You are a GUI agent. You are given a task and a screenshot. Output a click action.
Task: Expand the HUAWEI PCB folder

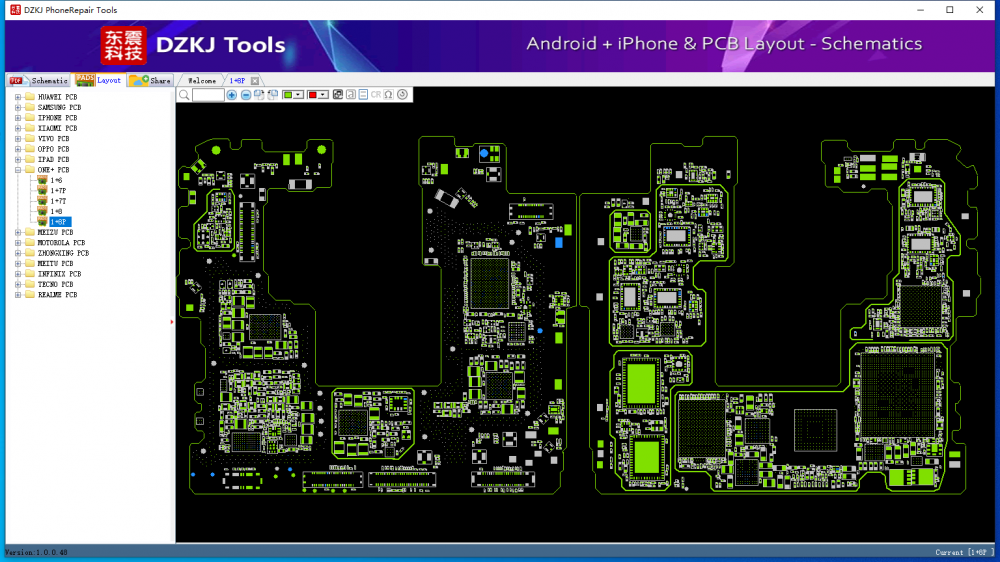[17, 97]
